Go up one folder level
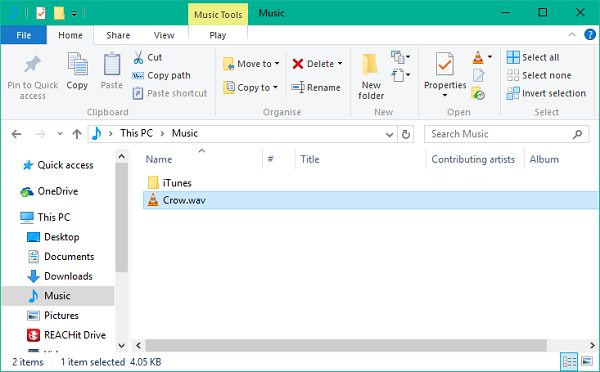The height and width of the screenshot is (372, 600). tap(77, 134)
